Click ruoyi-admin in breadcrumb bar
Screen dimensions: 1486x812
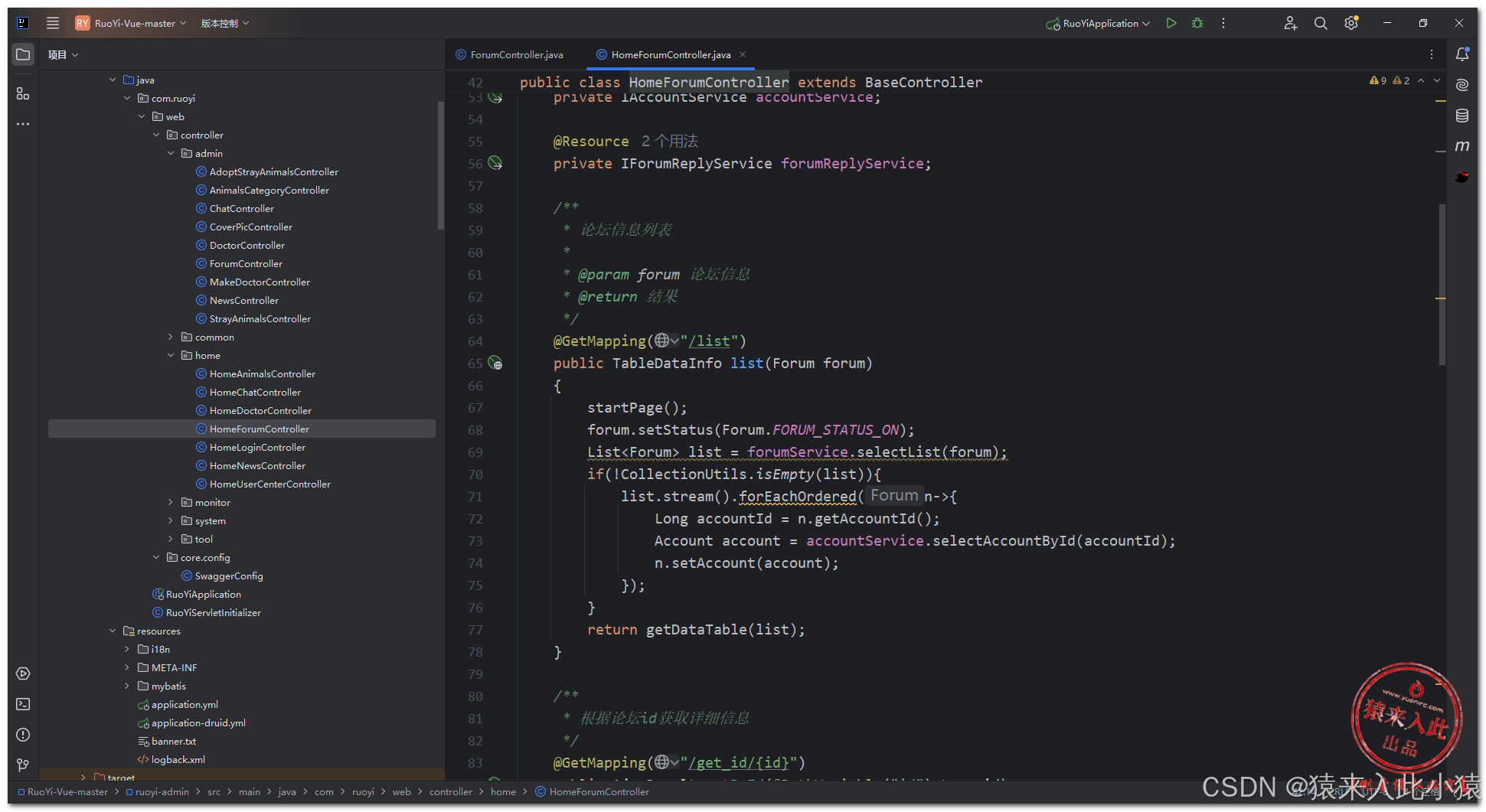pyautogui.click(x=162, y=791)
